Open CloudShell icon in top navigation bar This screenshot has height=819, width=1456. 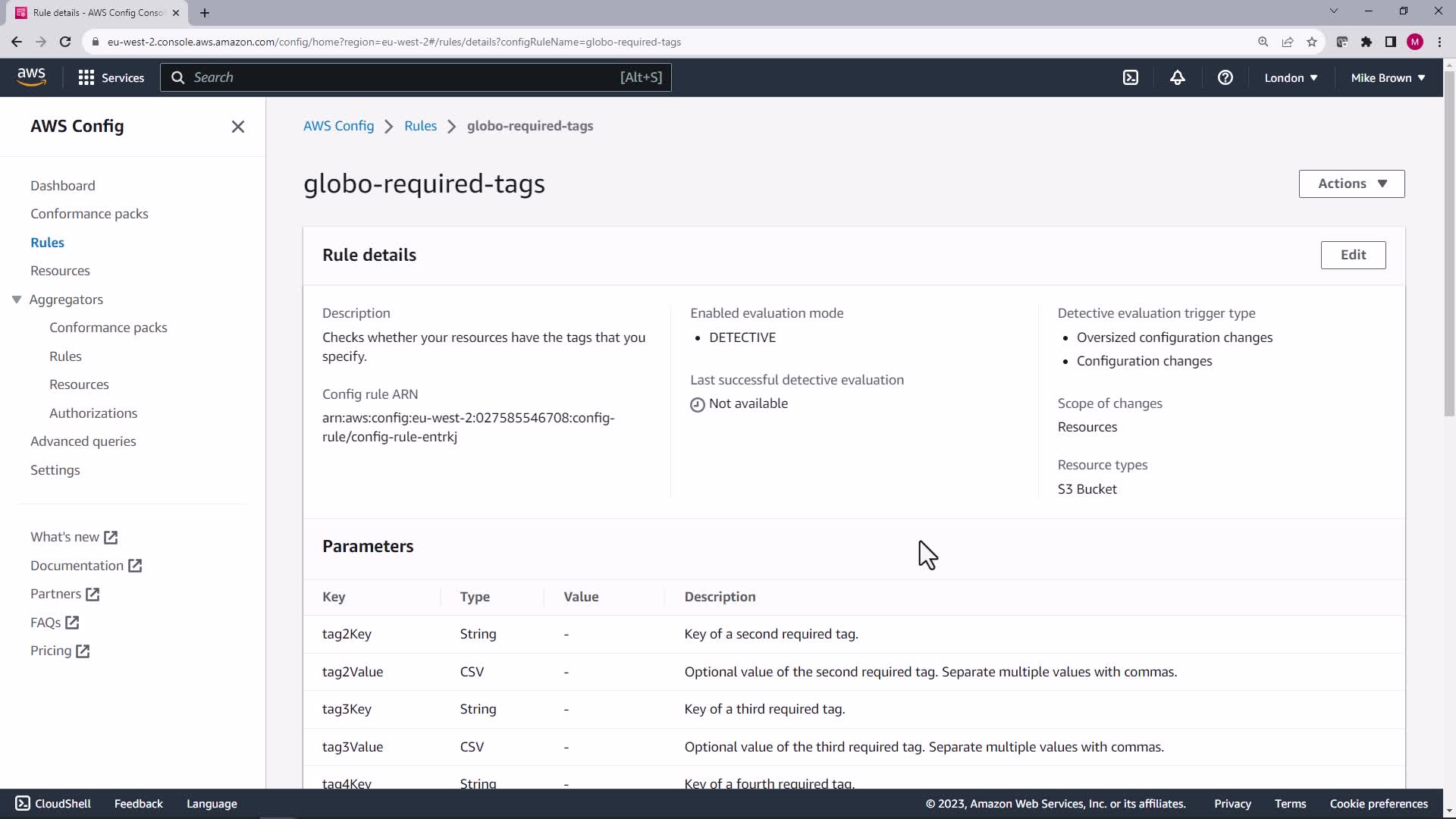tap(1130, 77)
